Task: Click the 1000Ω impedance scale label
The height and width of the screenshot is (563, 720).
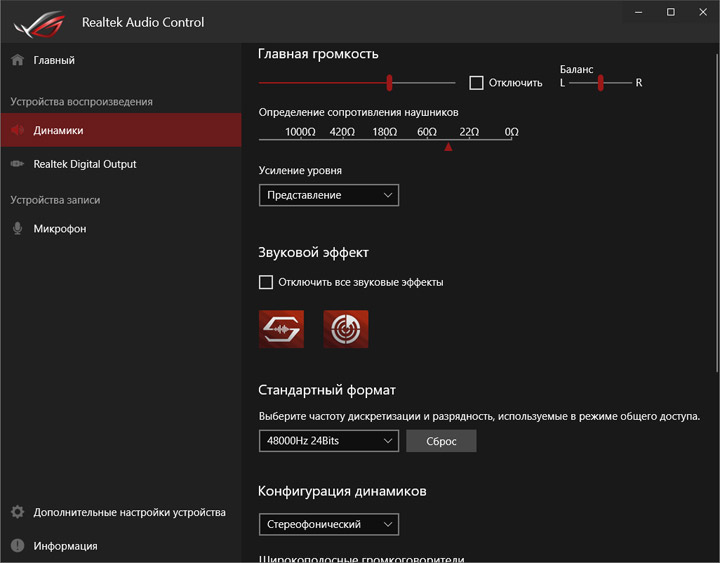Action: click(300, 132)
